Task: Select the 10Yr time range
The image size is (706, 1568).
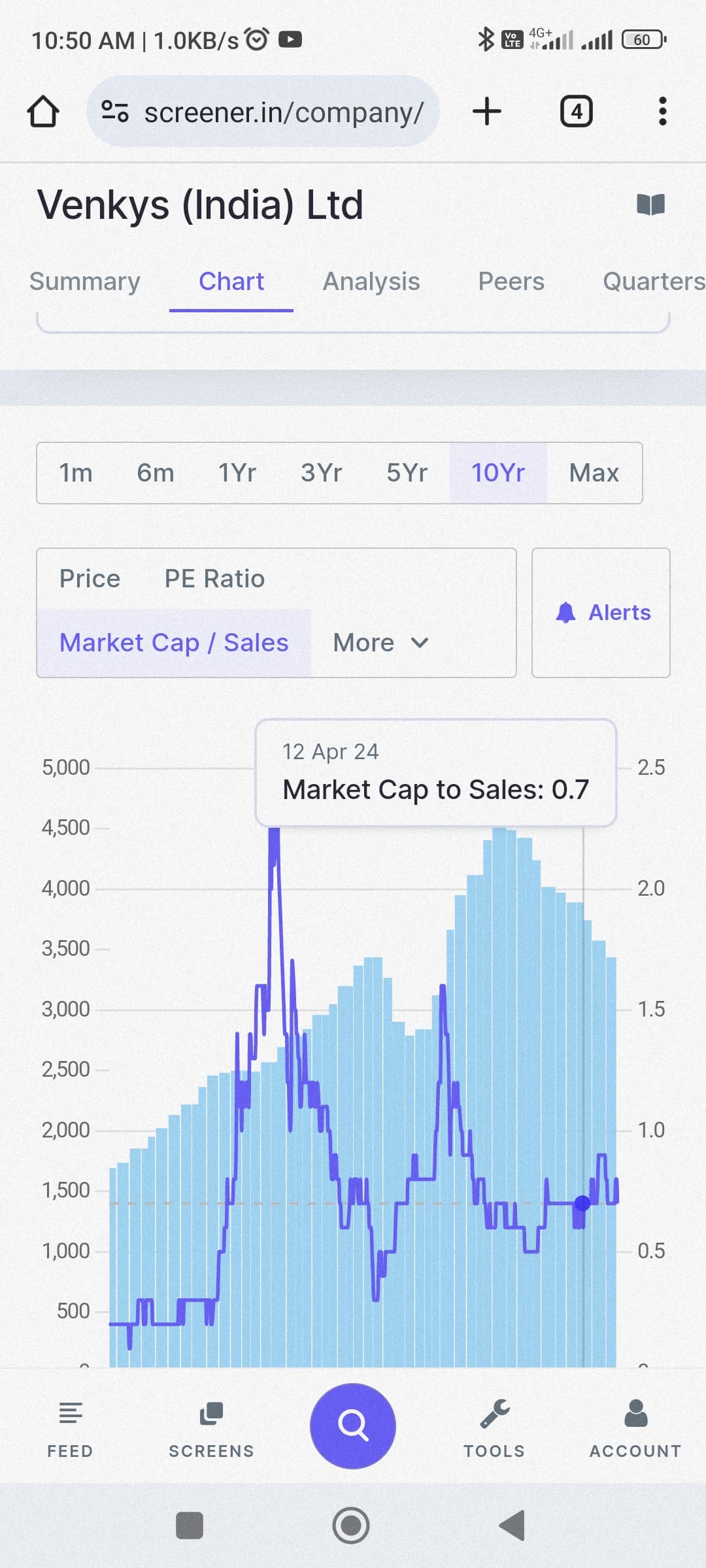Action: (x=498, y=473)
